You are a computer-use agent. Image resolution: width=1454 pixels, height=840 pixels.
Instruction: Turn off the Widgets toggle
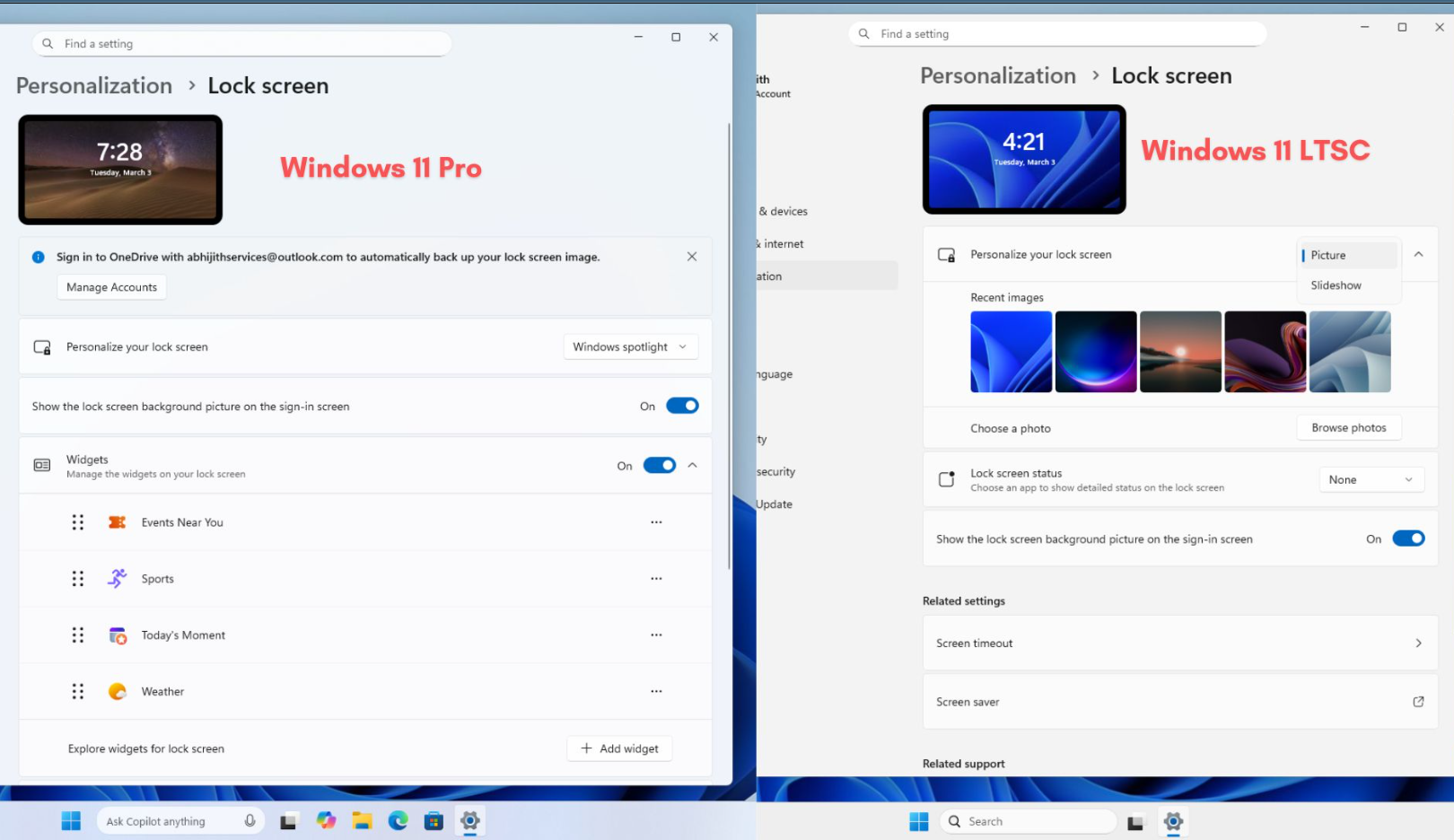tap(660, 466)
